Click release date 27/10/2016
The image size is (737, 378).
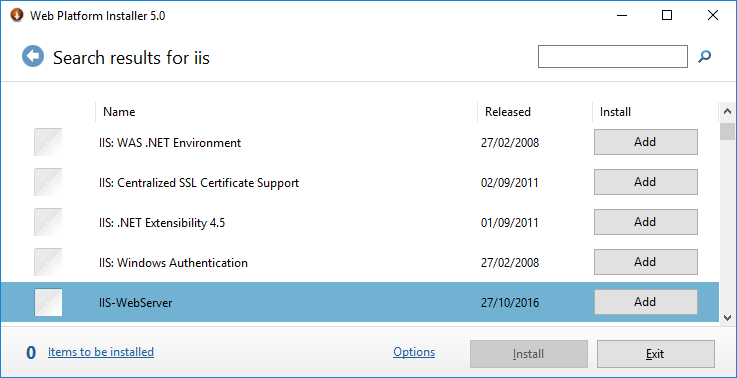tap(510, 303)
